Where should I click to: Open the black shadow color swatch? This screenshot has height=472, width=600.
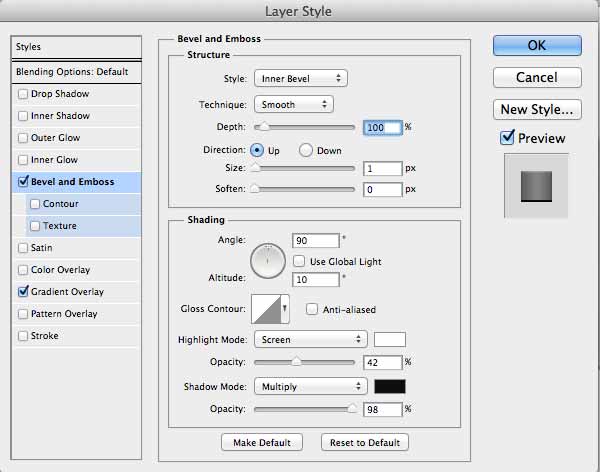tap(390, 387)
